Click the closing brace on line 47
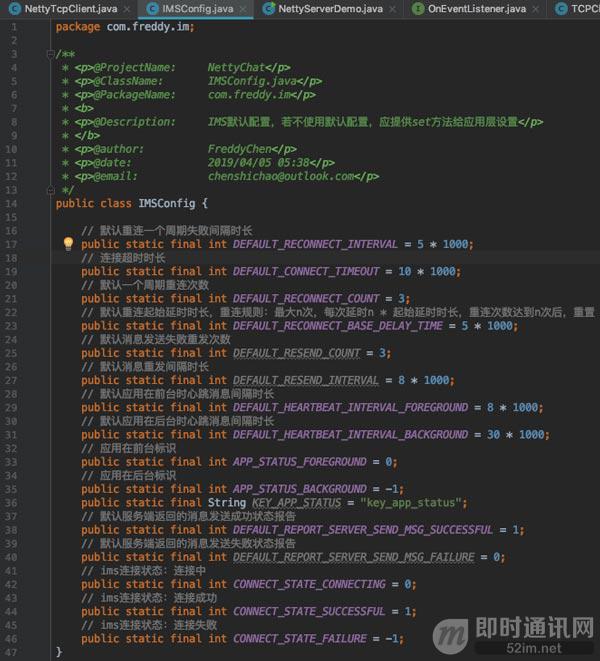 [x=59, y=652]
